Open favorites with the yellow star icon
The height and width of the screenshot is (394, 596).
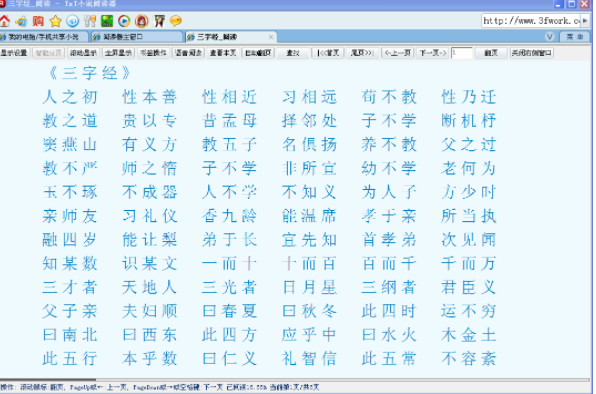(55, 21)
